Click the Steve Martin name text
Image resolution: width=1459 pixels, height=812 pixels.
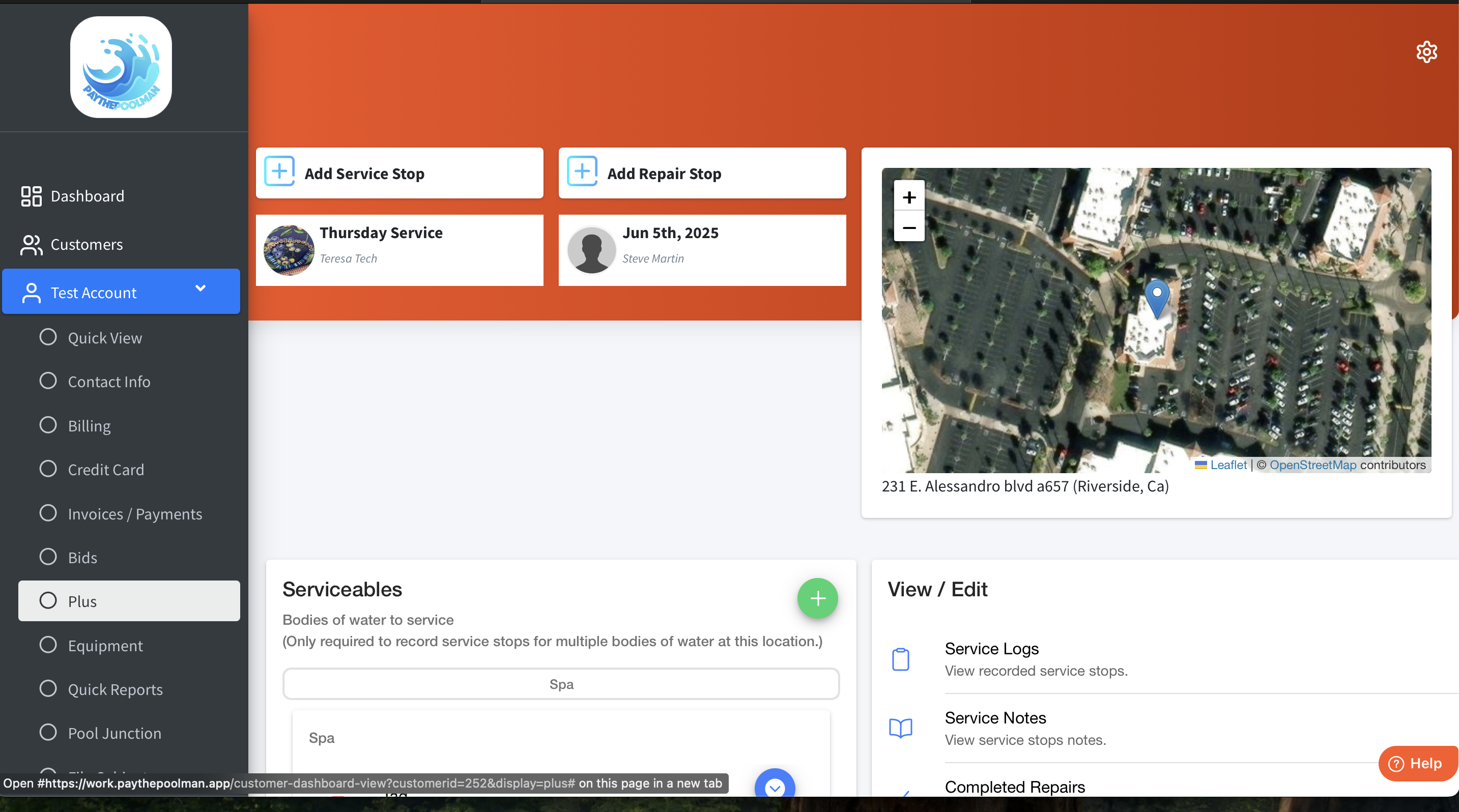coord(653,258)
